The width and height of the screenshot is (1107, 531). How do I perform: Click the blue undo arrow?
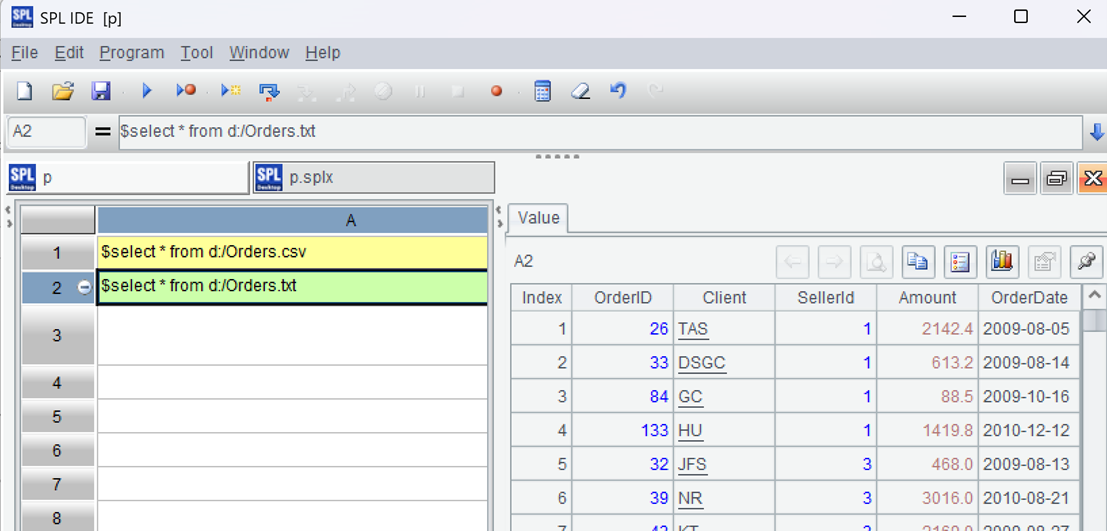(618, 91)
